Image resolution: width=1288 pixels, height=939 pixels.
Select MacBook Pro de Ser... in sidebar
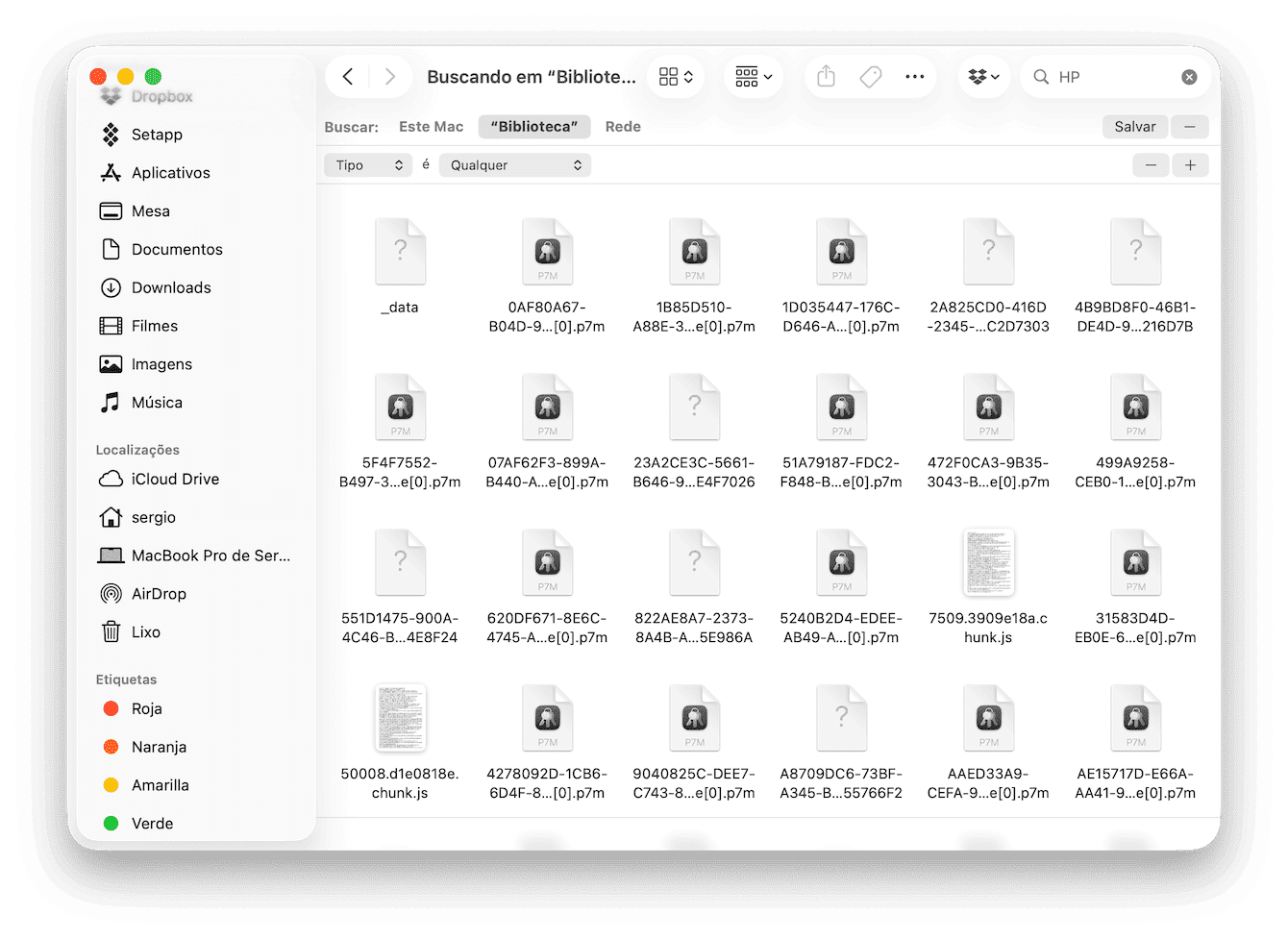tap(211, 556)
